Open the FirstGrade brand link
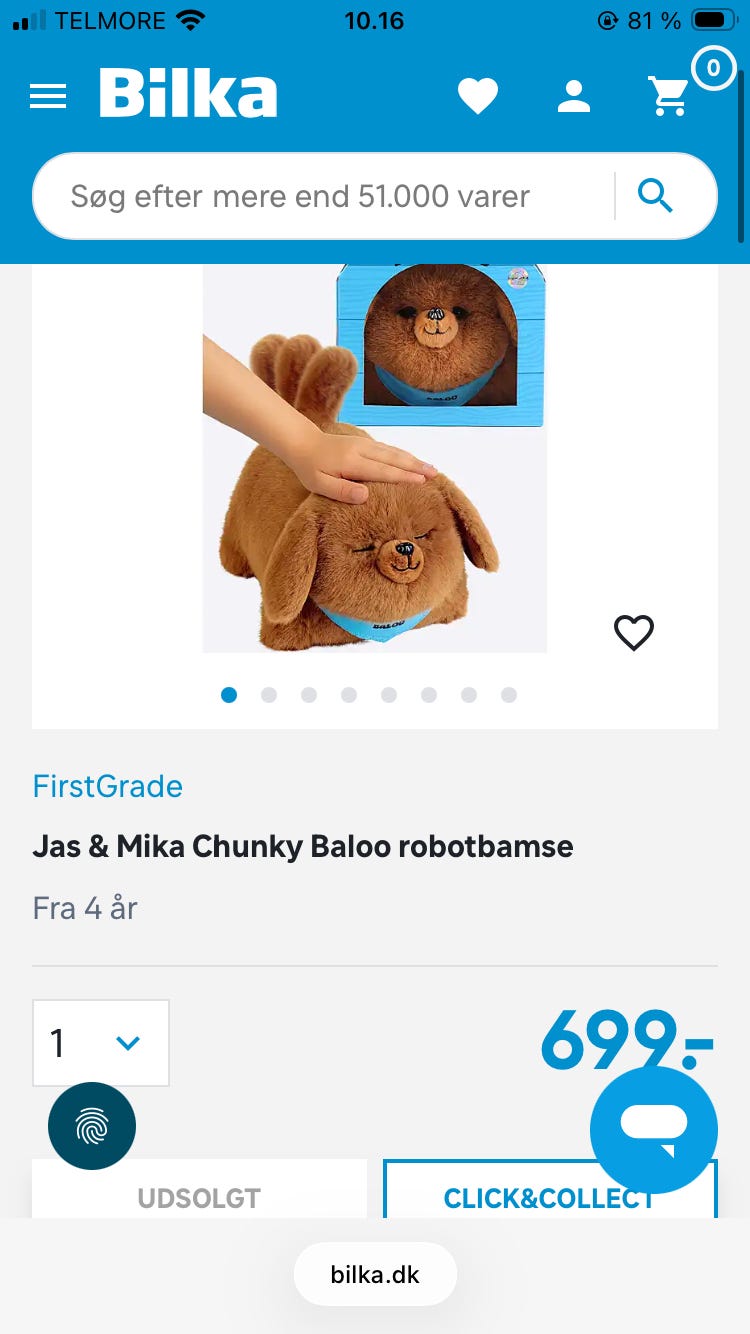 tap(108, 786)
